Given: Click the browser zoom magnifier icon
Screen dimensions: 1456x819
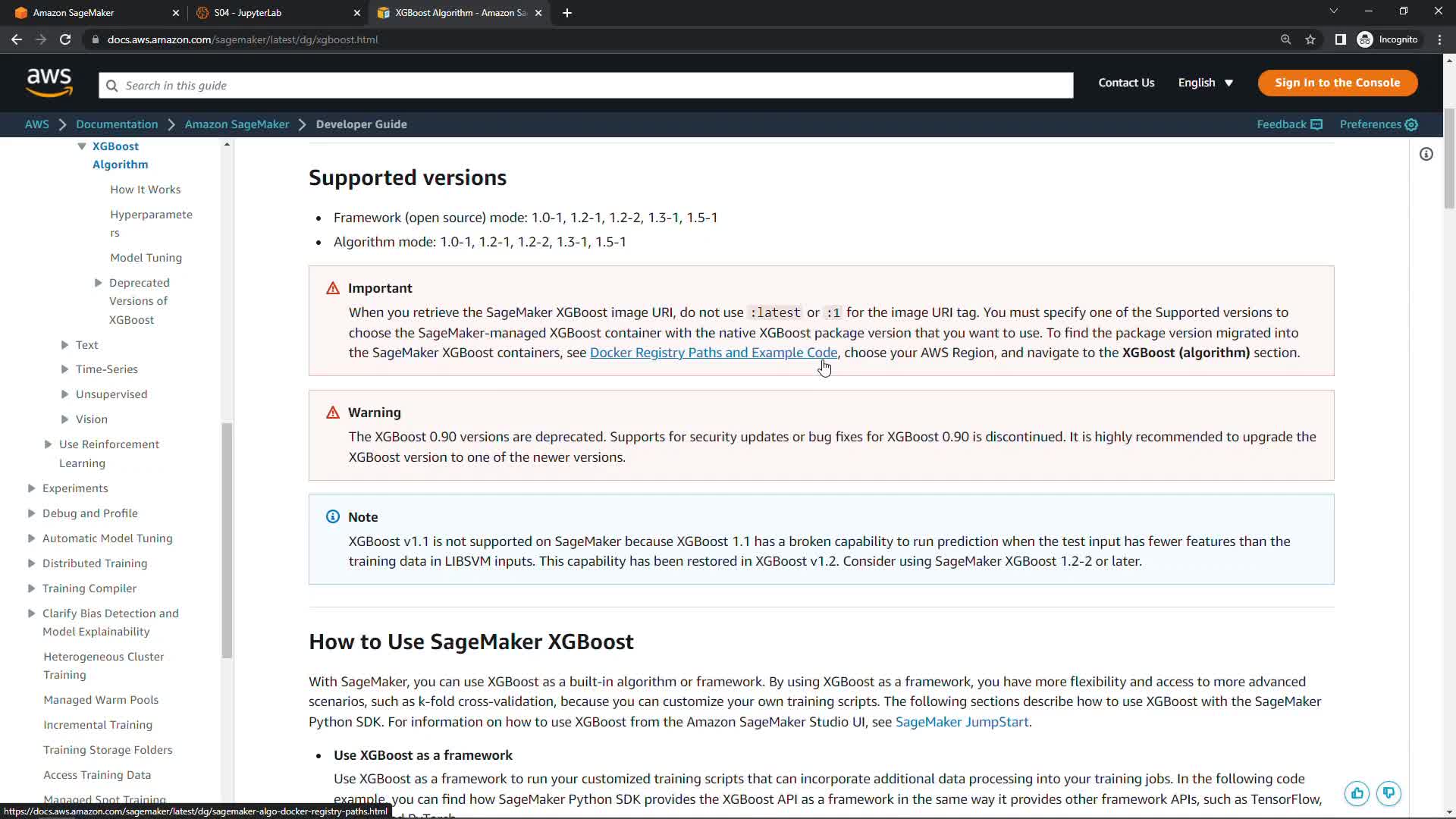Looking at the screenshot, I should pyautogui.click(x=1285, y=39).
